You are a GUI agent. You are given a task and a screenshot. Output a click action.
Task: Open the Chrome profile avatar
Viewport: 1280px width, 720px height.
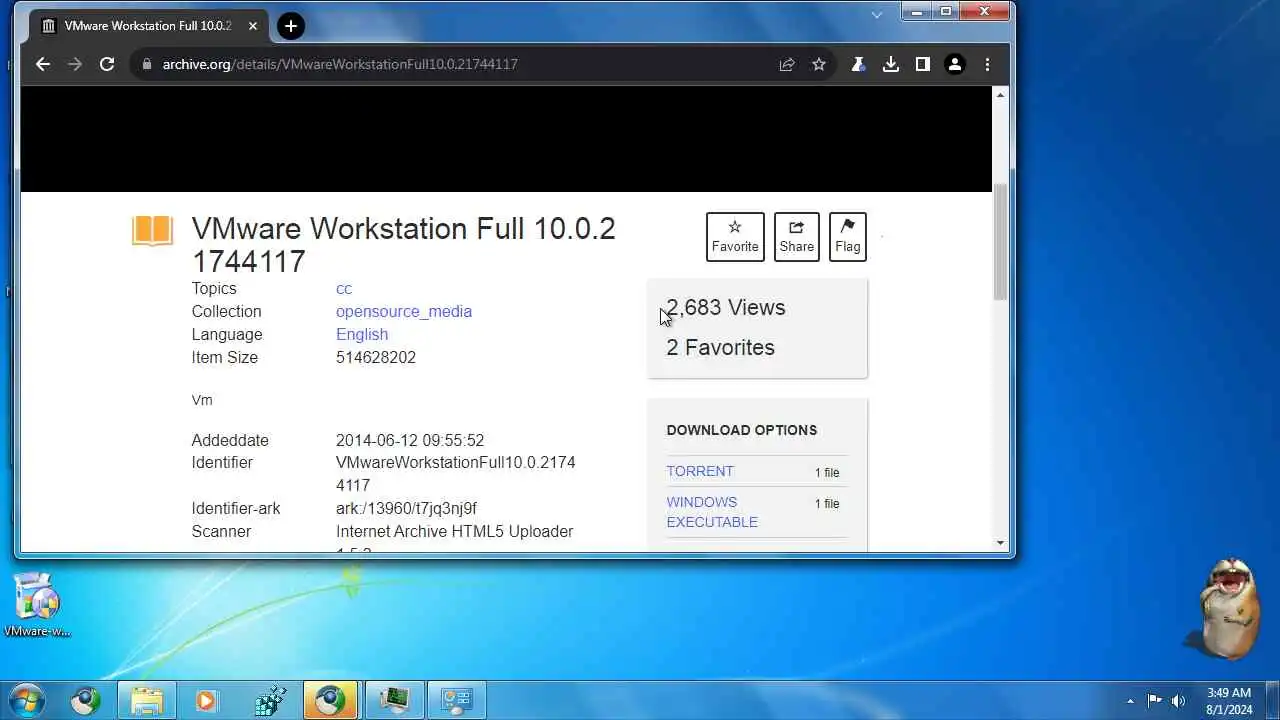pyautogui.click(x=955, y=64)
